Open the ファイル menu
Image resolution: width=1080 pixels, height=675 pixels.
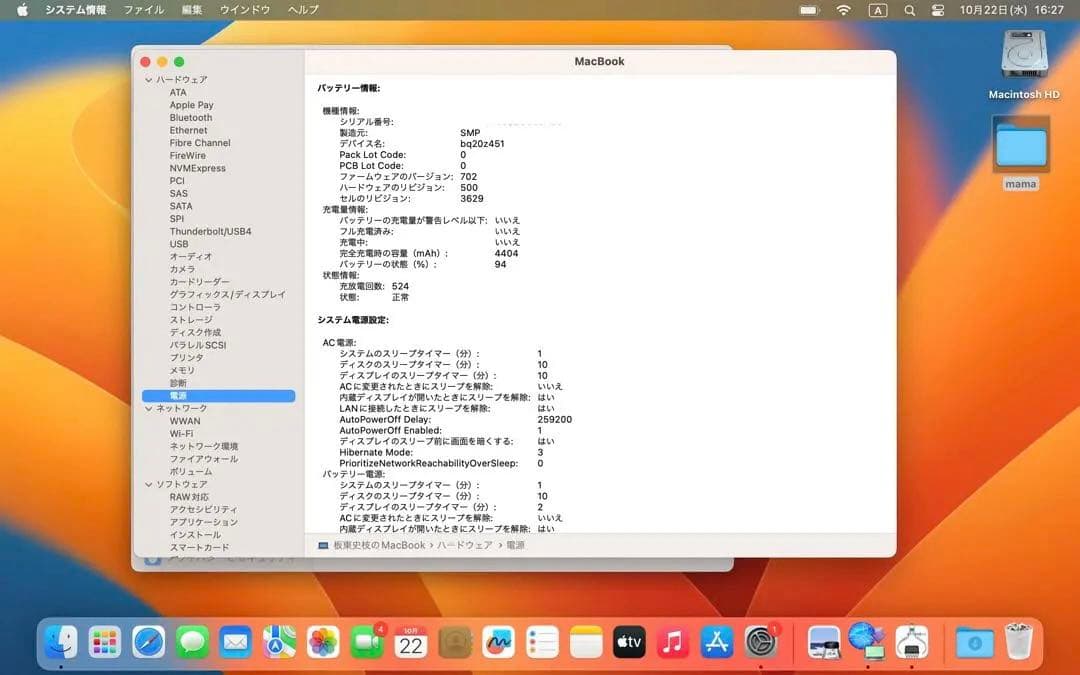(145, 9)
